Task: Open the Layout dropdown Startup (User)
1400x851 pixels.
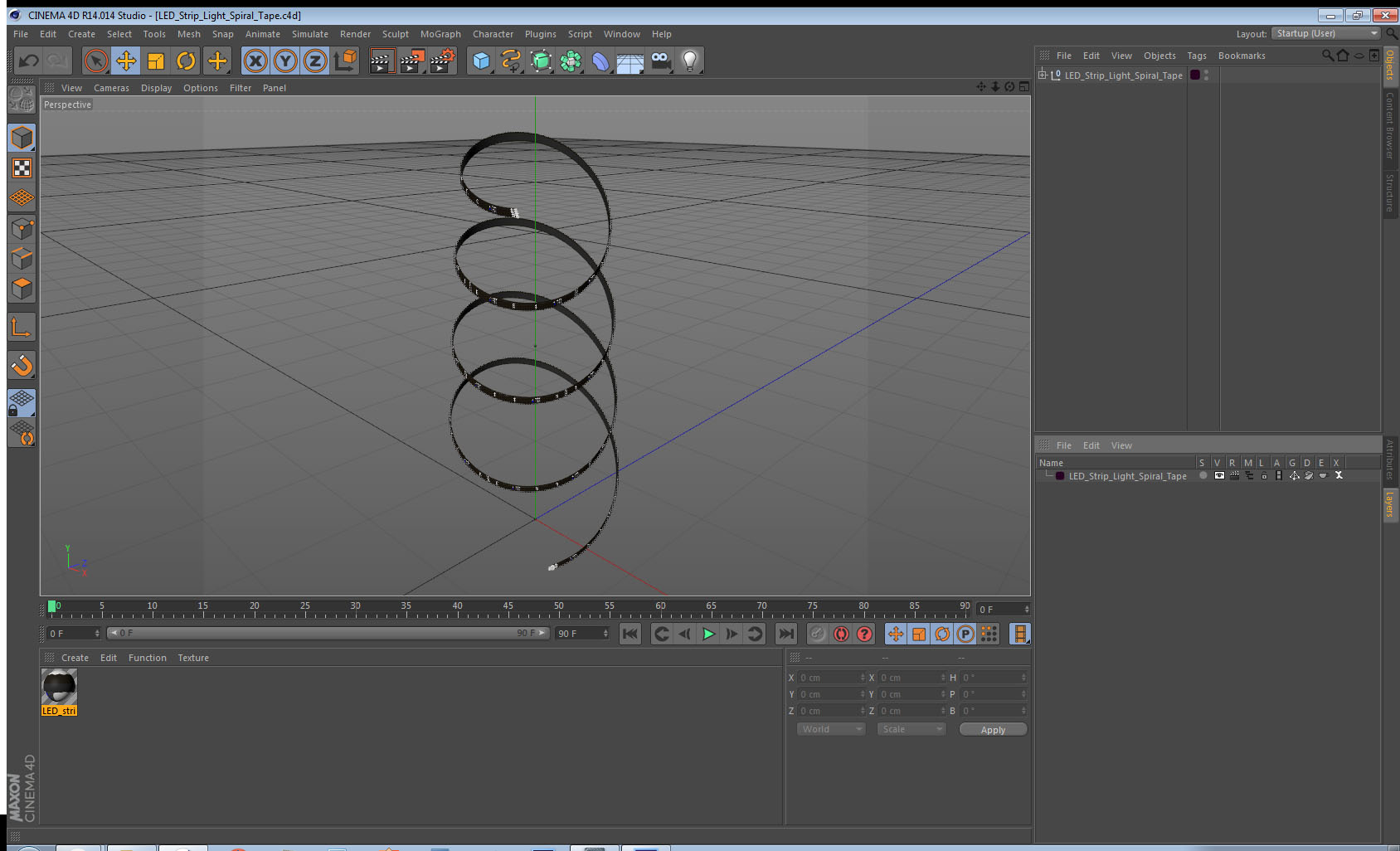Action: click(x=1326, y=33)
